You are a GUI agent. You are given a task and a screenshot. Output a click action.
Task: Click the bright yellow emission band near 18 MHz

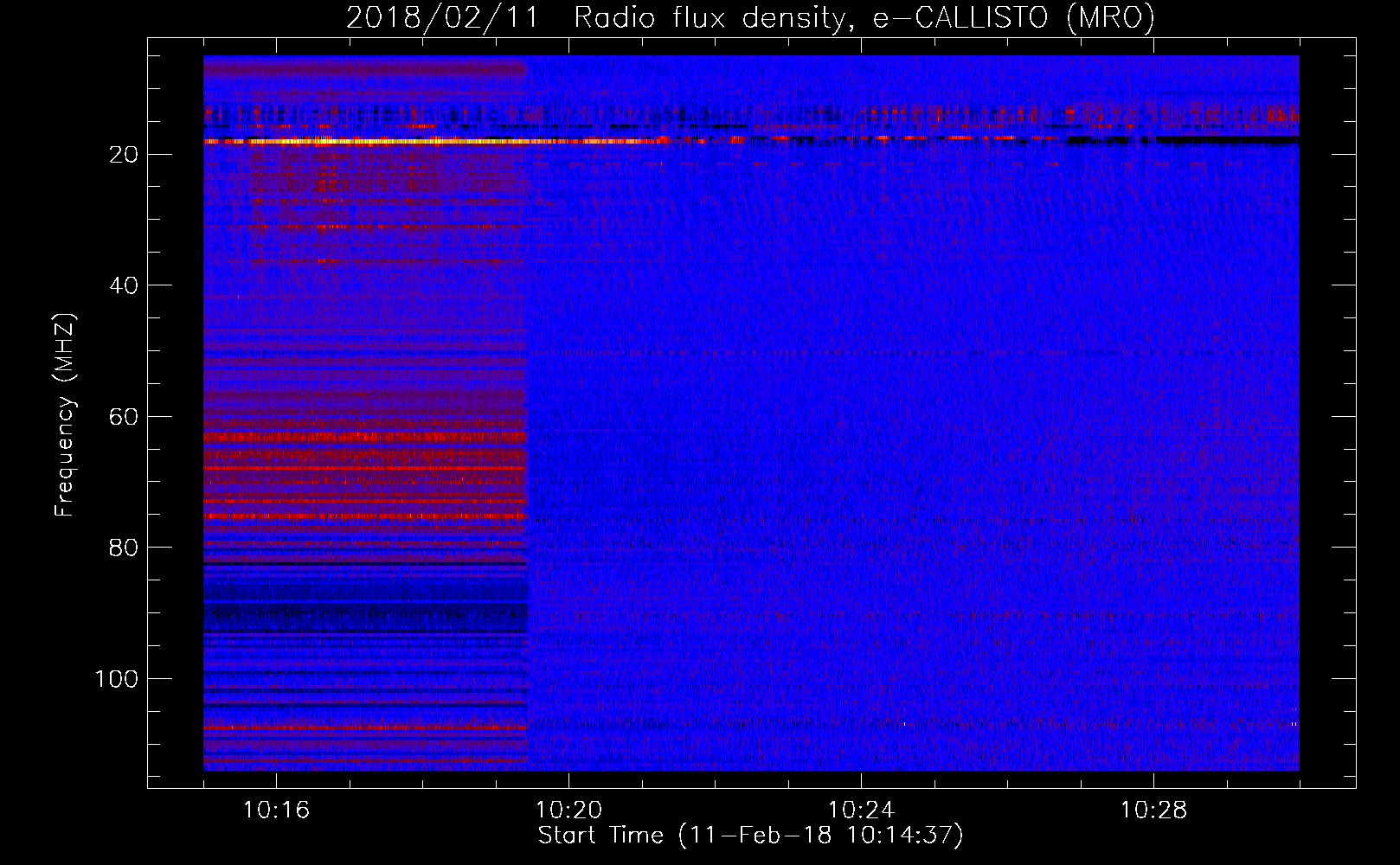(x=433, y=141)
